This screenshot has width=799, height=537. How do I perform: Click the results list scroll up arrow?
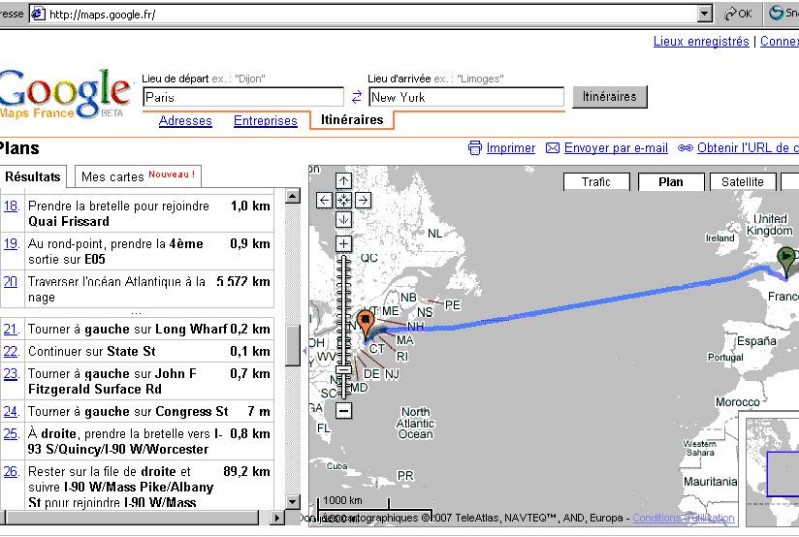point(292,196)
